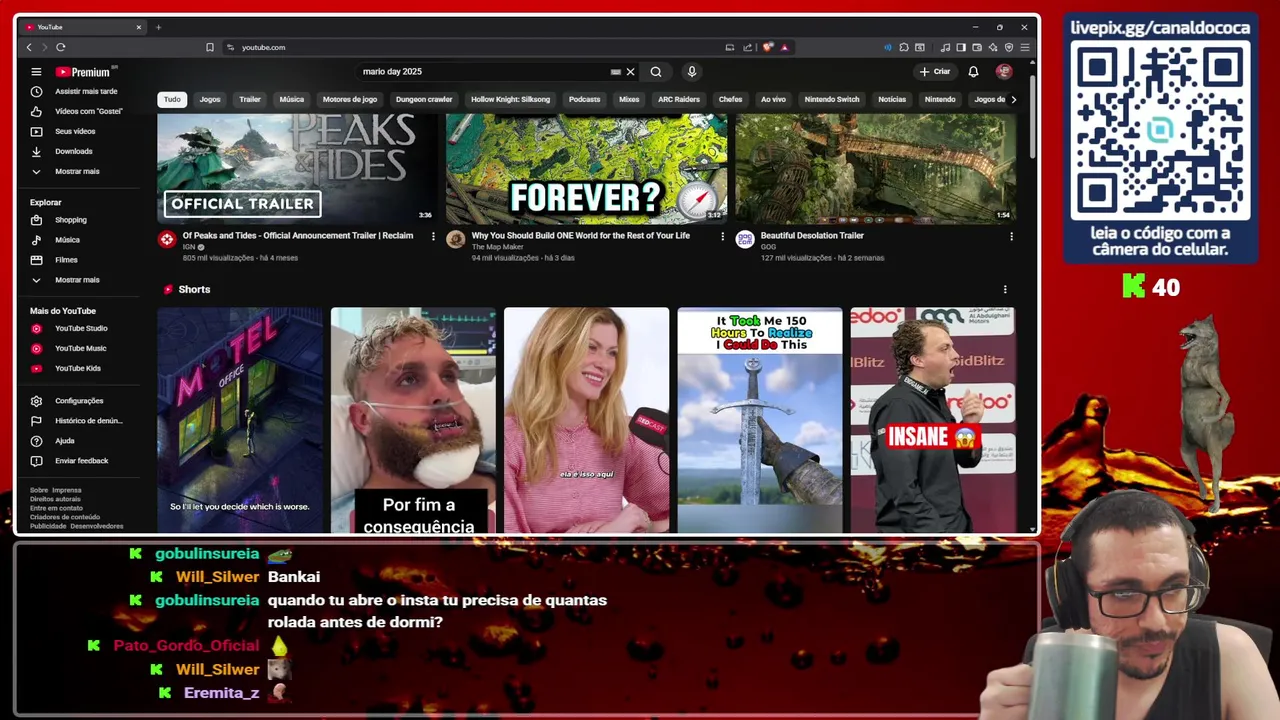The image size is (1280, 720).
Task: Select the Jogos filter chip
Action: (210, 99)
